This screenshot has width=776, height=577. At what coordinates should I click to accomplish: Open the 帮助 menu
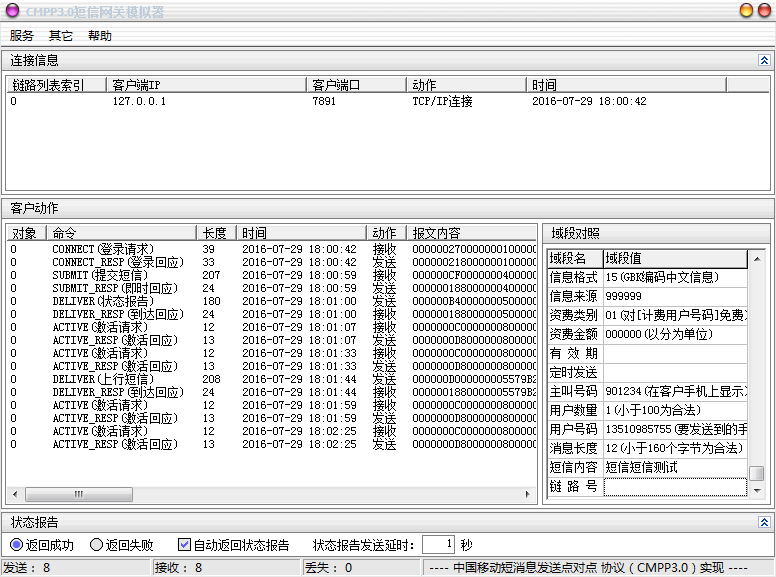point(100,36)
